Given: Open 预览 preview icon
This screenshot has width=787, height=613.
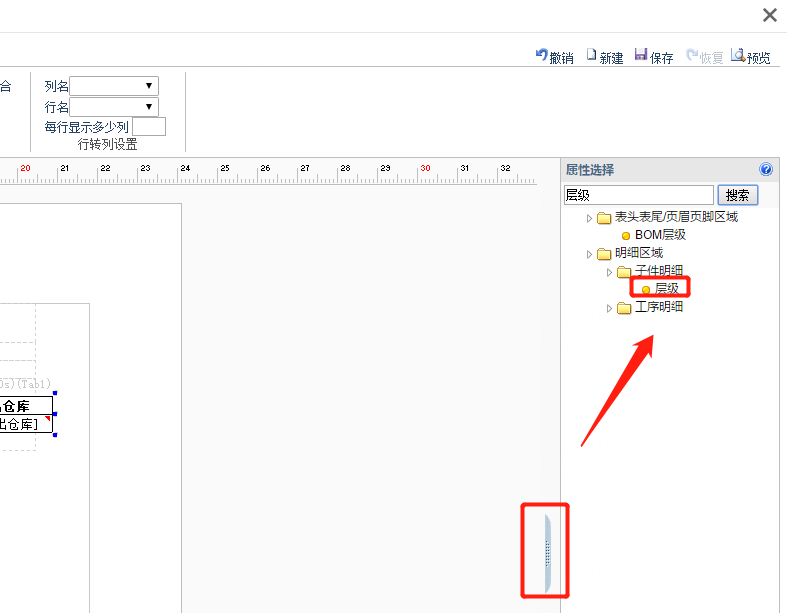Looking at the screenshot, I should point(737,55).
